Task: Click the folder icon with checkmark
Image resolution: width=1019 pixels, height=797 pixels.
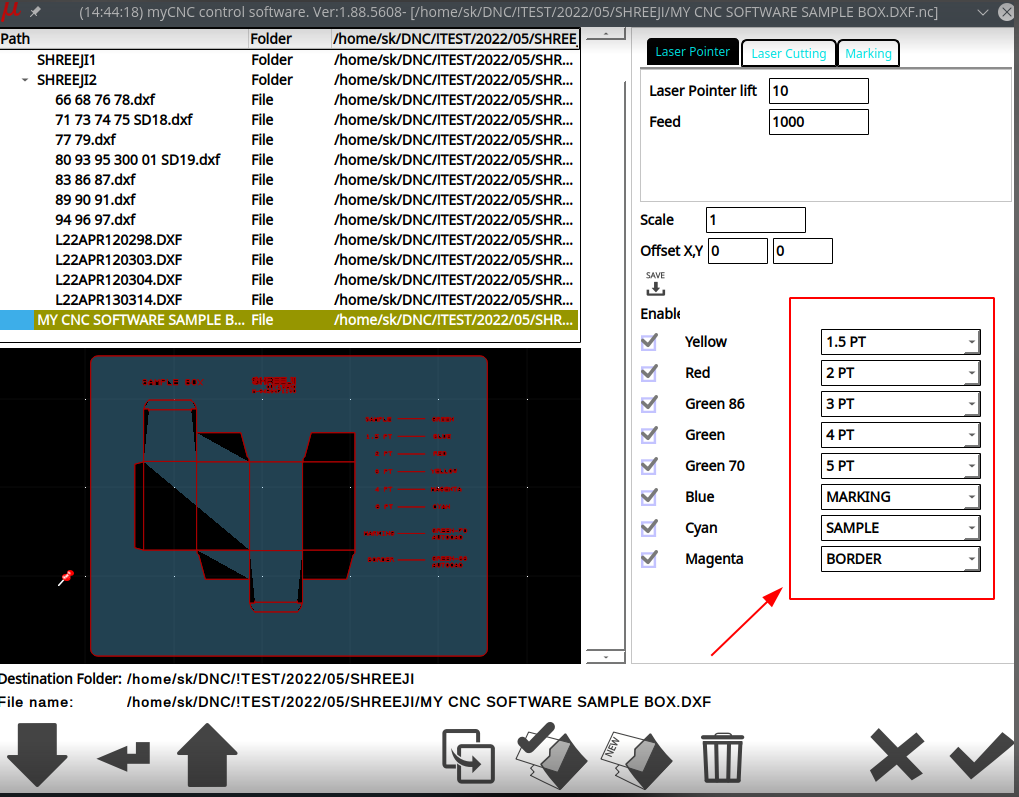Action: [550, 755]
